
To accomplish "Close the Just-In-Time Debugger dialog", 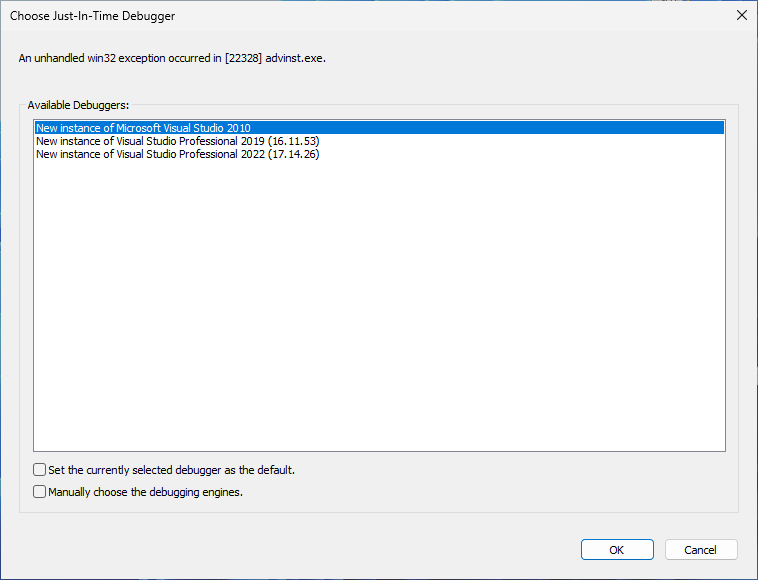I will [x=742, y=15].
